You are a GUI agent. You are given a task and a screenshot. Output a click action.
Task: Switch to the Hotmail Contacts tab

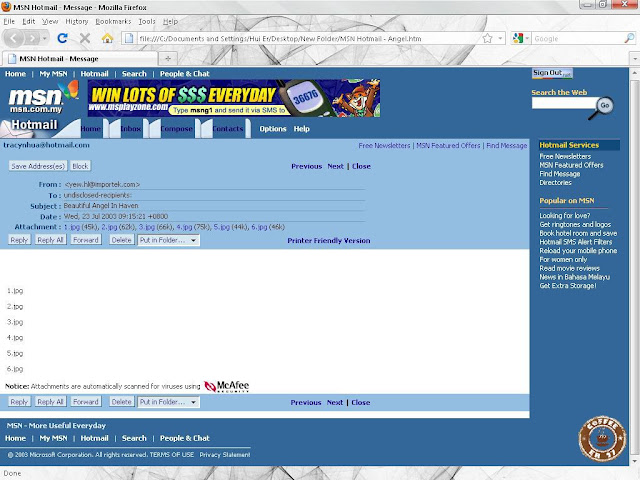tap(227, 129)
